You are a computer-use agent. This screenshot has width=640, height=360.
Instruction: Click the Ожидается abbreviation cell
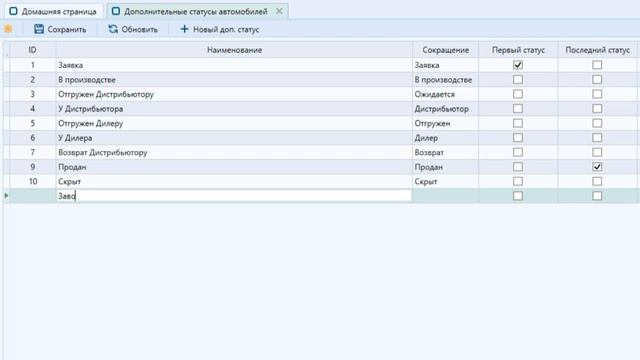pos(445,94)
